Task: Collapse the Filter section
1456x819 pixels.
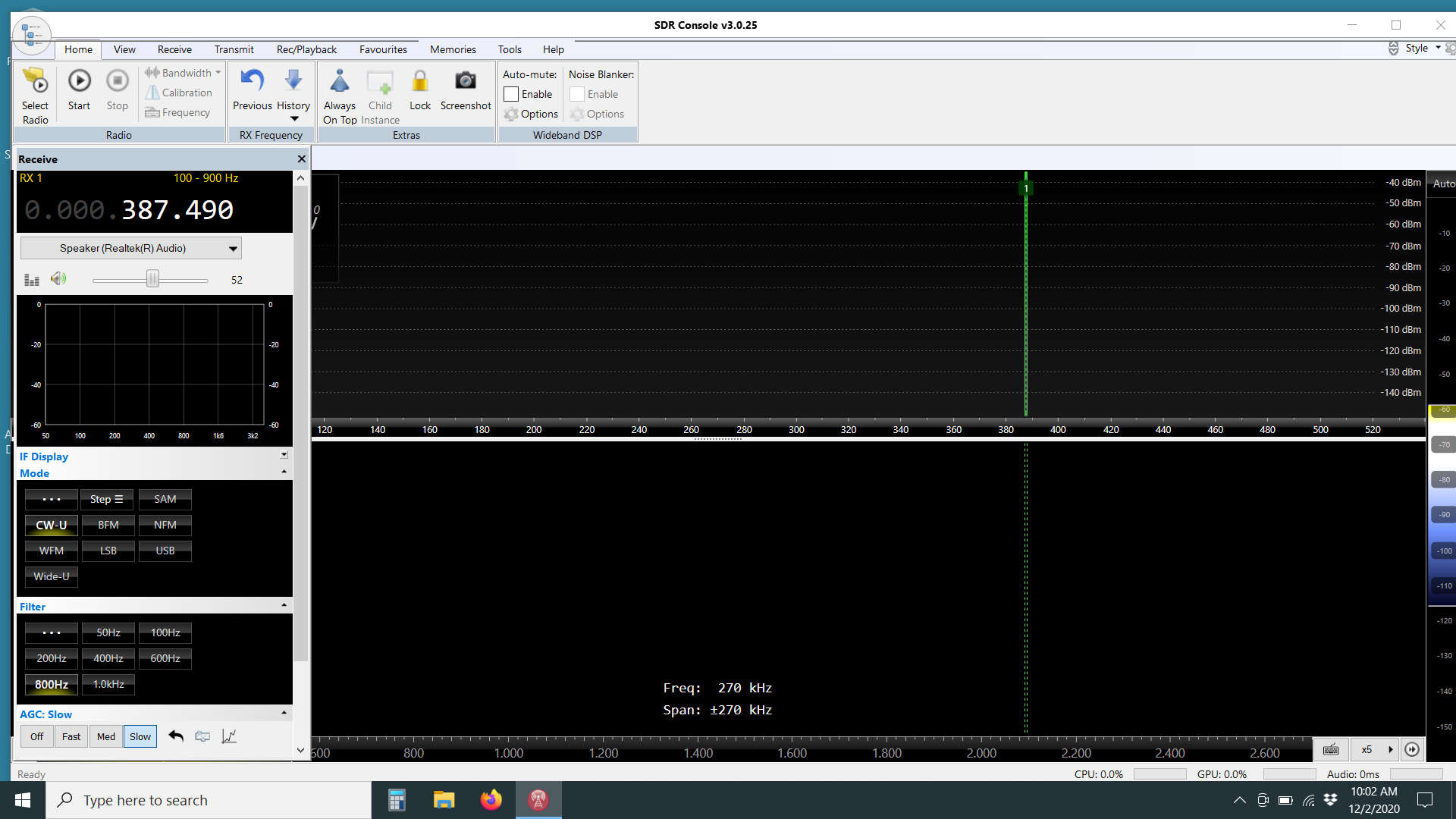Action: point(284,605)
